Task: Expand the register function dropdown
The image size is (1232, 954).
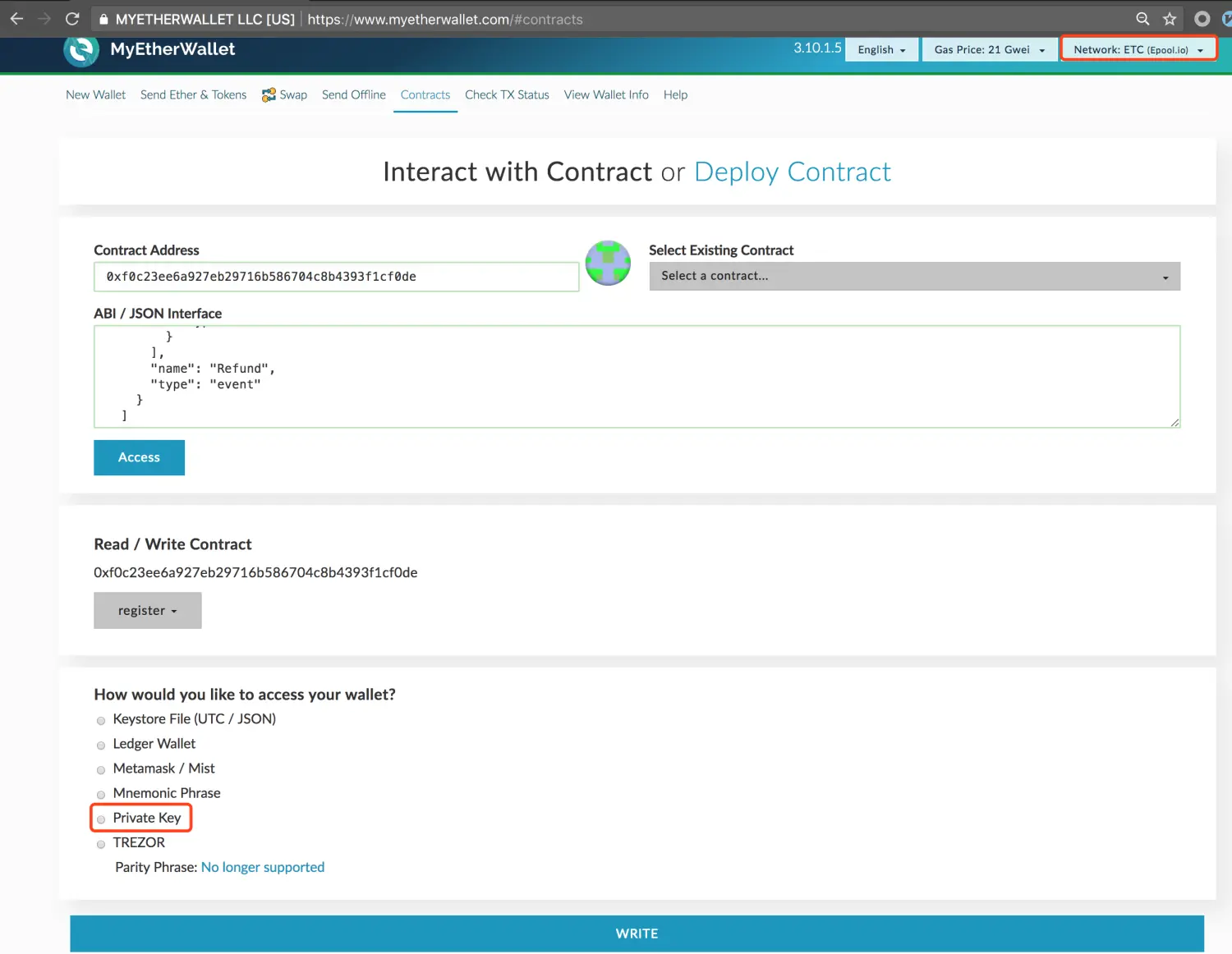Action: point(148,610)
